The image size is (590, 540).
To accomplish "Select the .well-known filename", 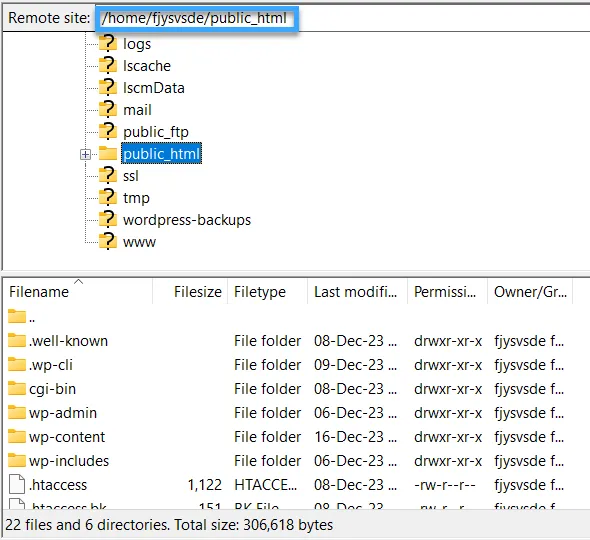I will (68, 341).
